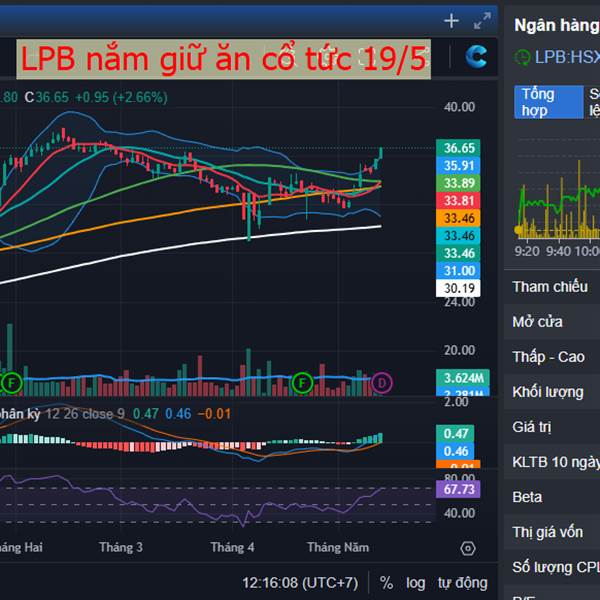The image size is (600, 600).
Task: Toggle tự động auto scale button
Action: click(463, 583)
